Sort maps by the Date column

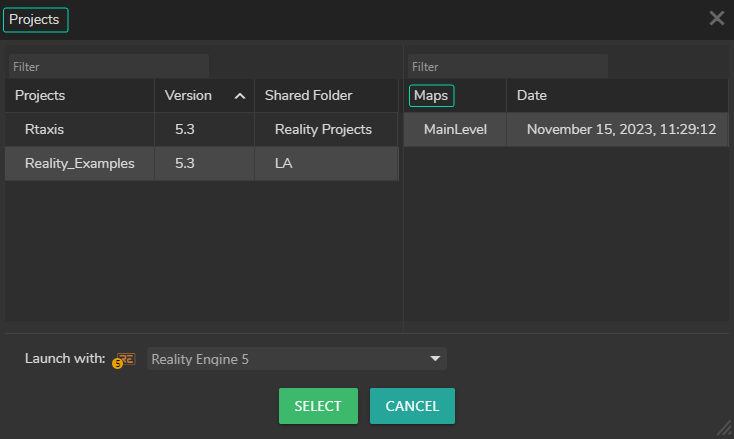pos(532,96)
